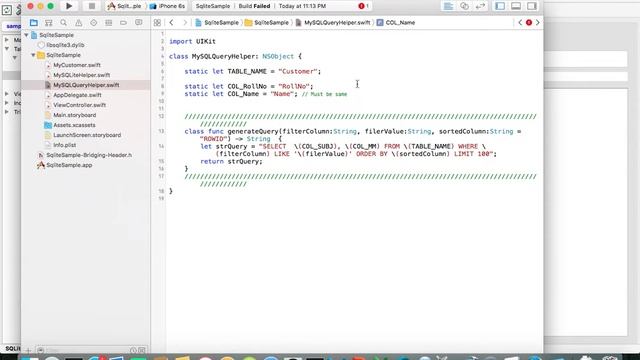640x360 pixels.
Task: Stop the running build
Action: coord(91,6)
